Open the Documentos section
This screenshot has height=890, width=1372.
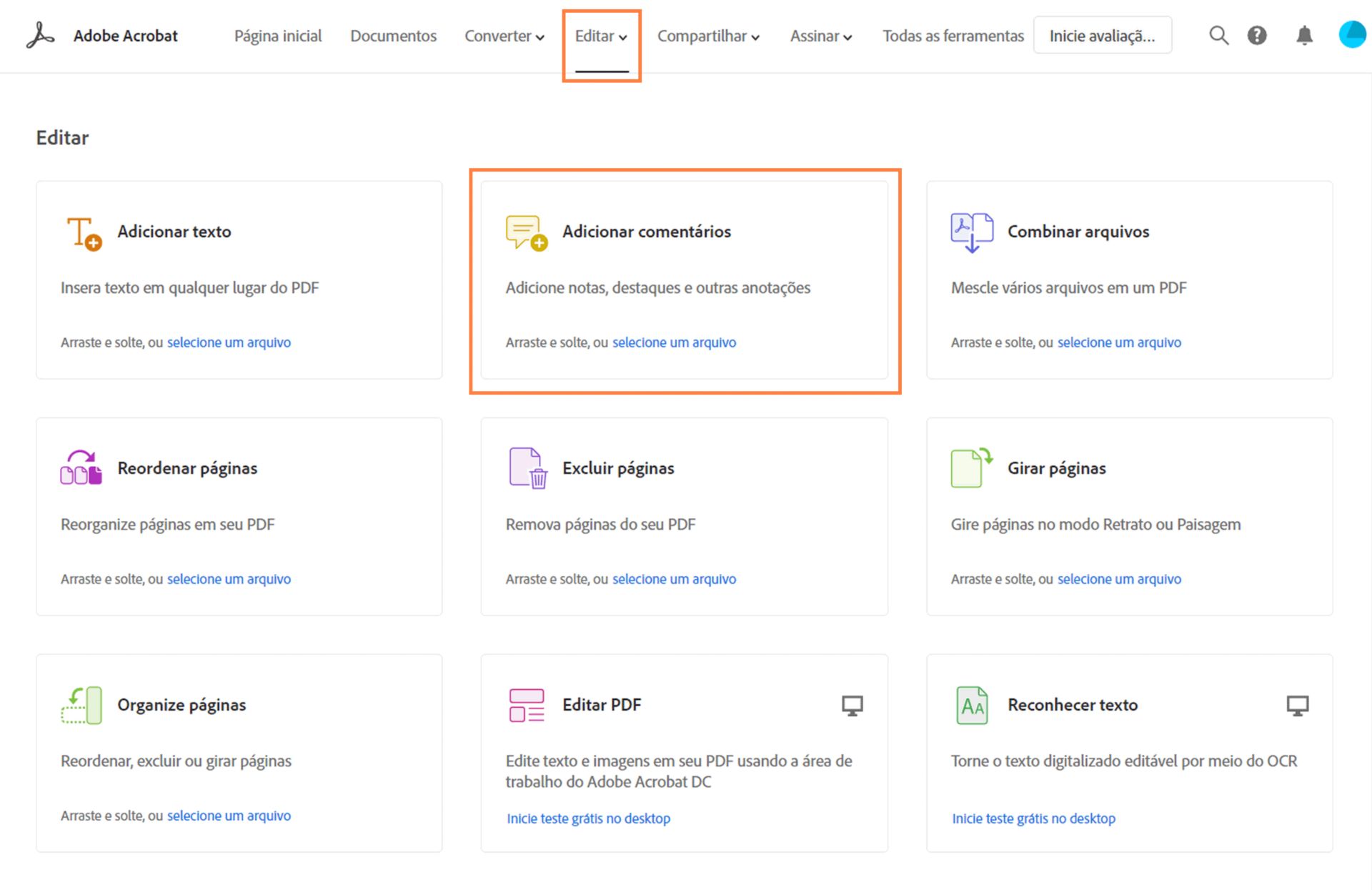(393, 36)
